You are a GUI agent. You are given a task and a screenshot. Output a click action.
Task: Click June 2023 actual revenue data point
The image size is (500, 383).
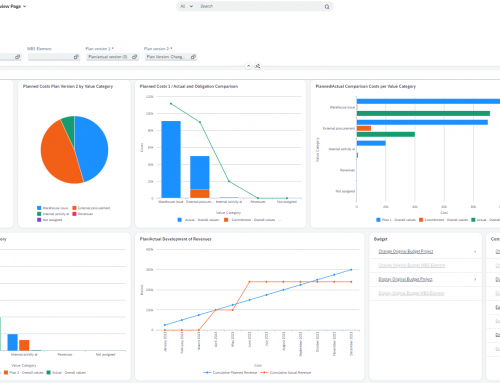click(249, 282)
